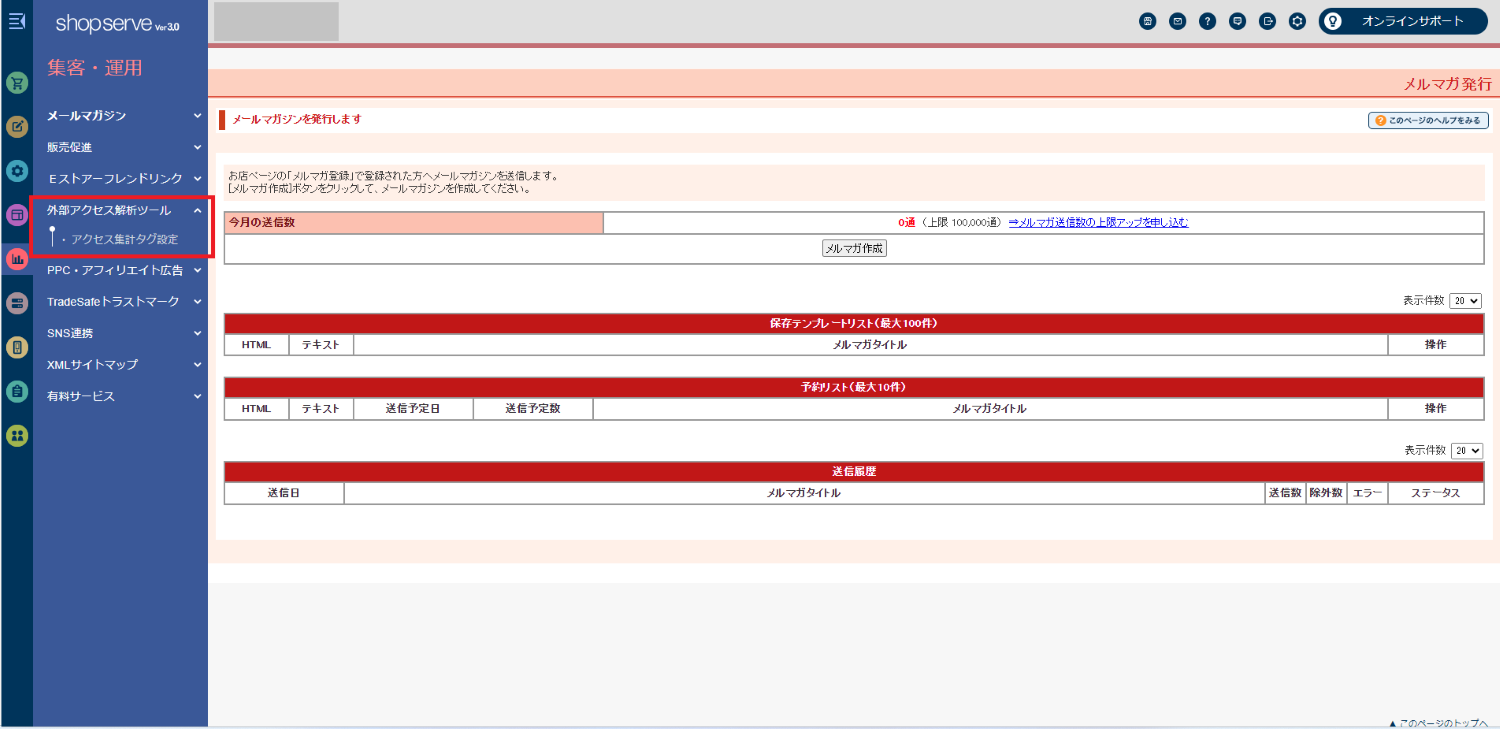Open the yellow mobile phone sidebar icon
Image resolution: width=1500 pixels, height=729 pixels.
click(x=17, y=347)
